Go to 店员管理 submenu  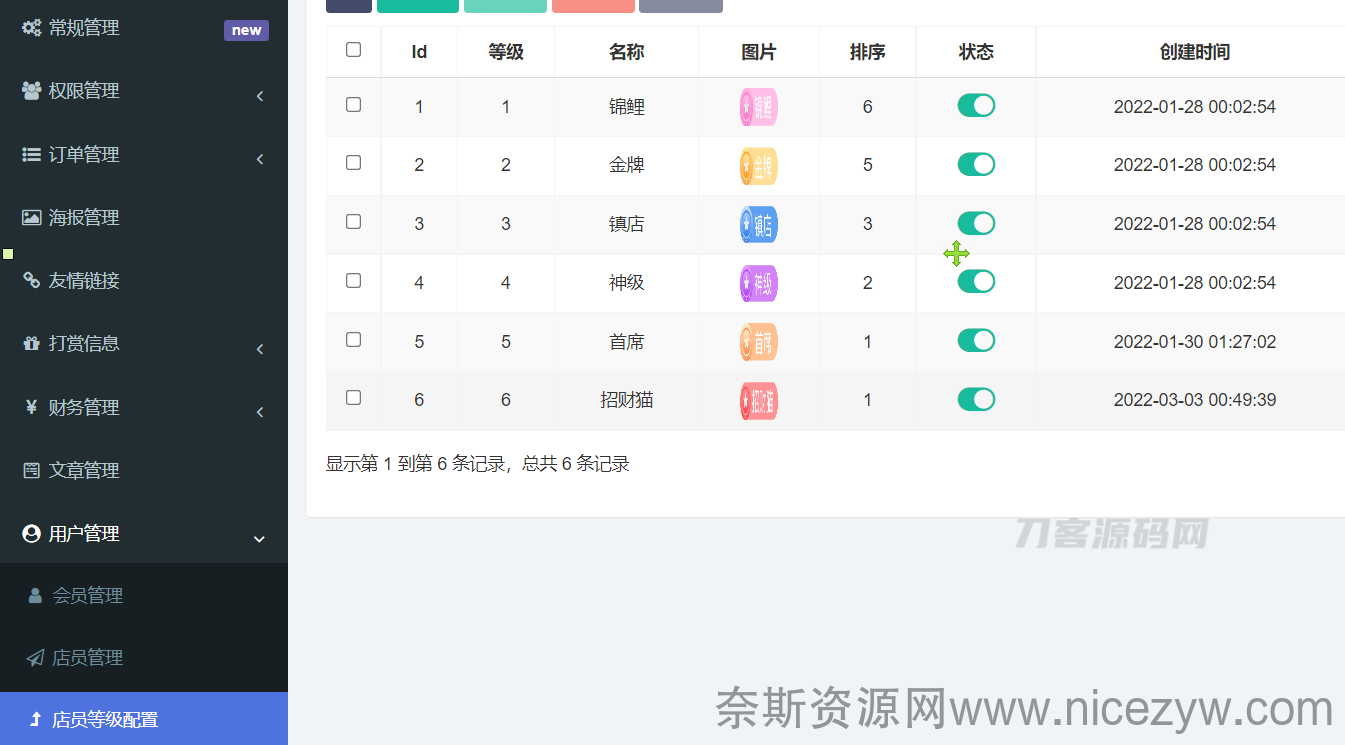click(144, 658)
